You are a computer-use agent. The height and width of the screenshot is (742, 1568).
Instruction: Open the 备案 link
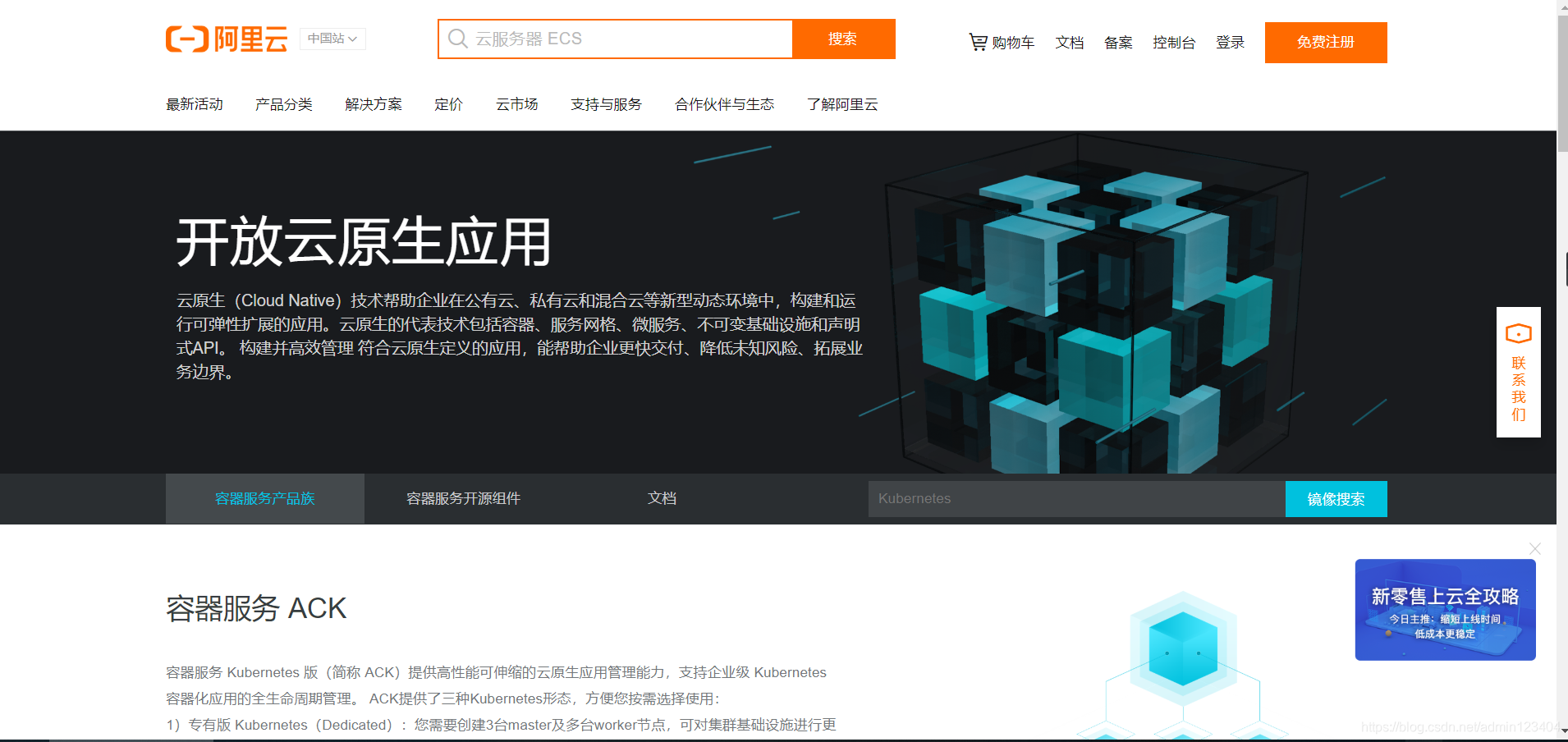pos(1118,43)
